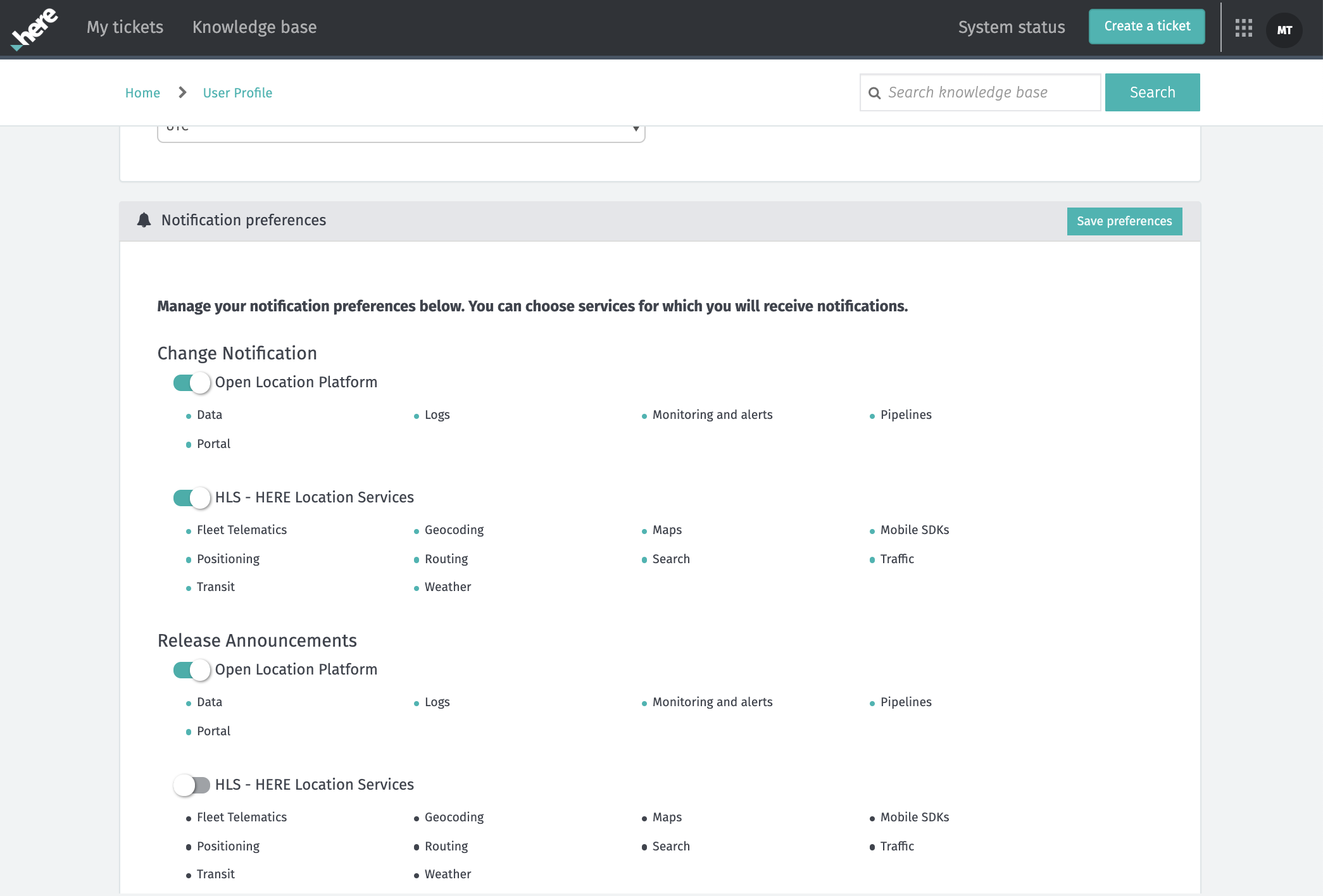This screenshot has width=1323, height=896.
Task: Focus the Search knowledge base field
Action: click(x=980, y=92)
